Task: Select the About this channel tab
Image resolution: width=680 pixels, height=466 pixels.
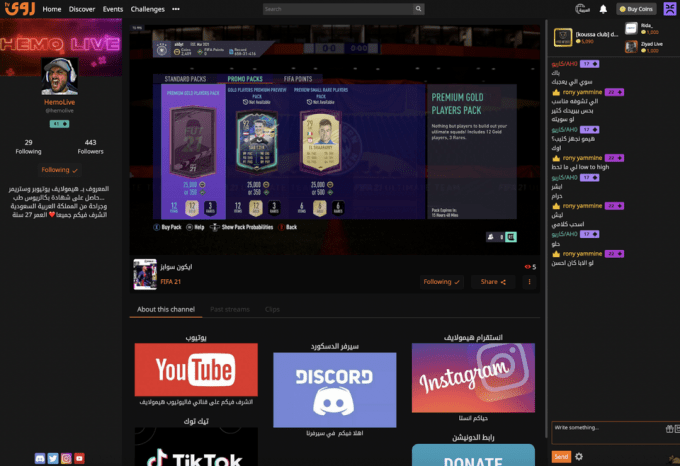Action: 166,310
